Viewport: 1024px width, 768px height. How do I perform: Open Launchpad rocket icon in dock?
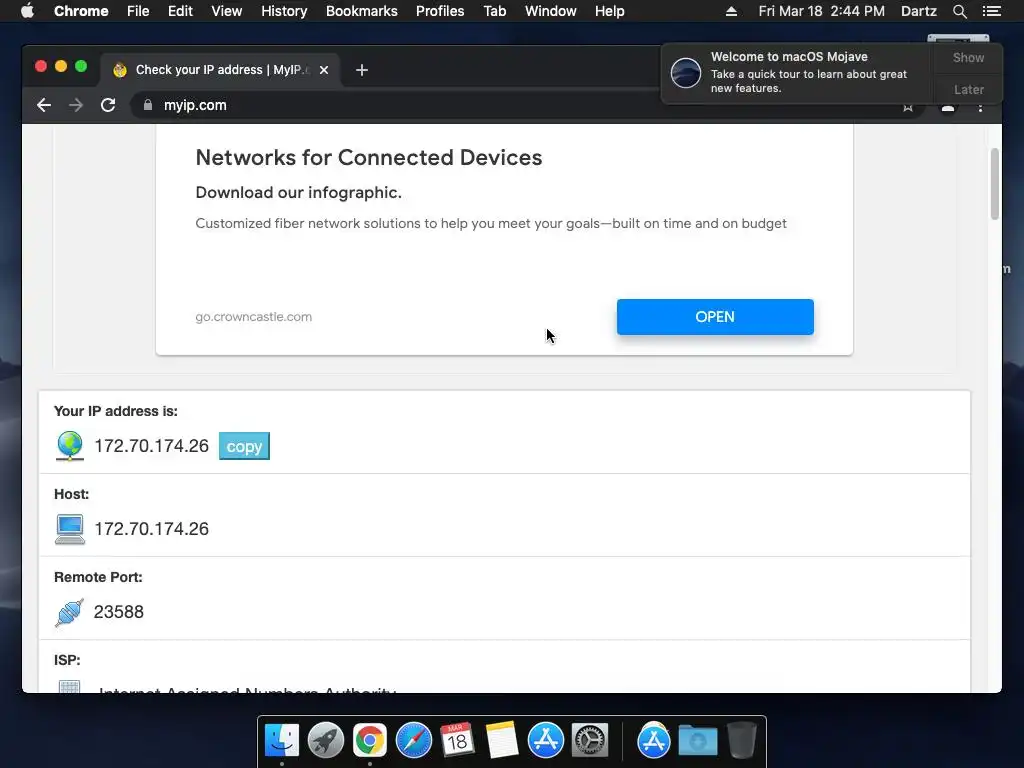tap(326, 741)
